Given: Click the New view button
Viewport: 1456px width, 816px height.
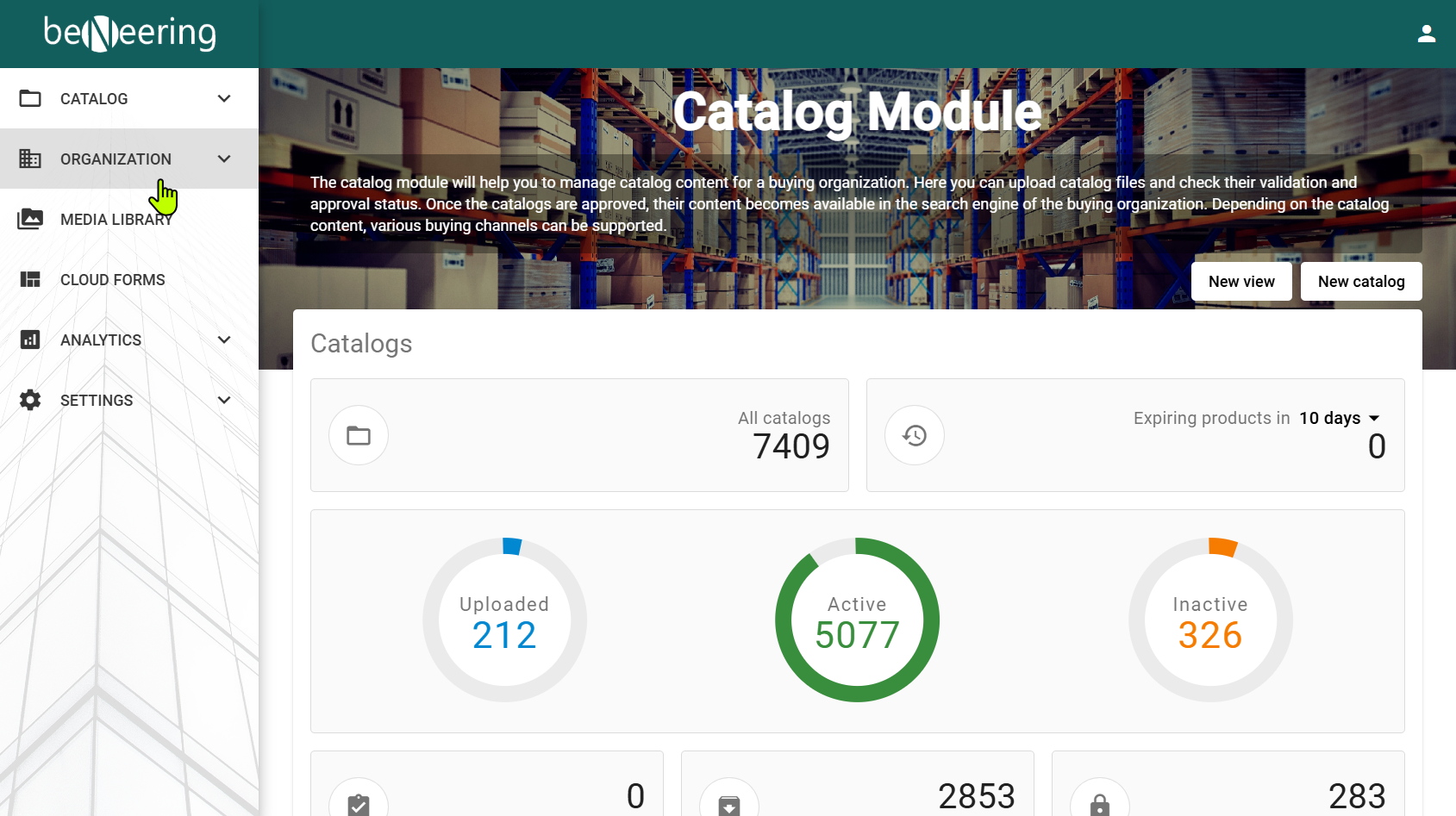Looking at the screenshot, I should [1241, 282].
